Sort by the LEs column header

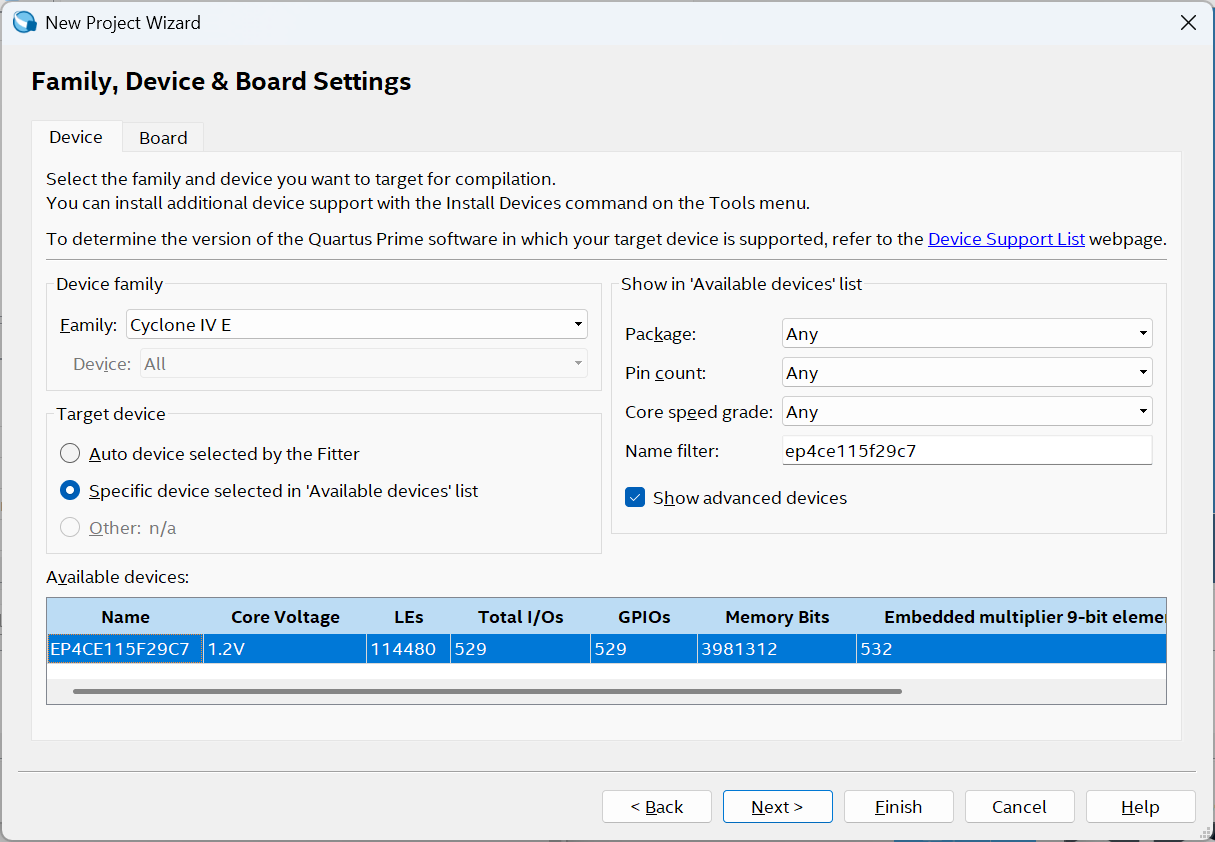(x=408, y=617)
